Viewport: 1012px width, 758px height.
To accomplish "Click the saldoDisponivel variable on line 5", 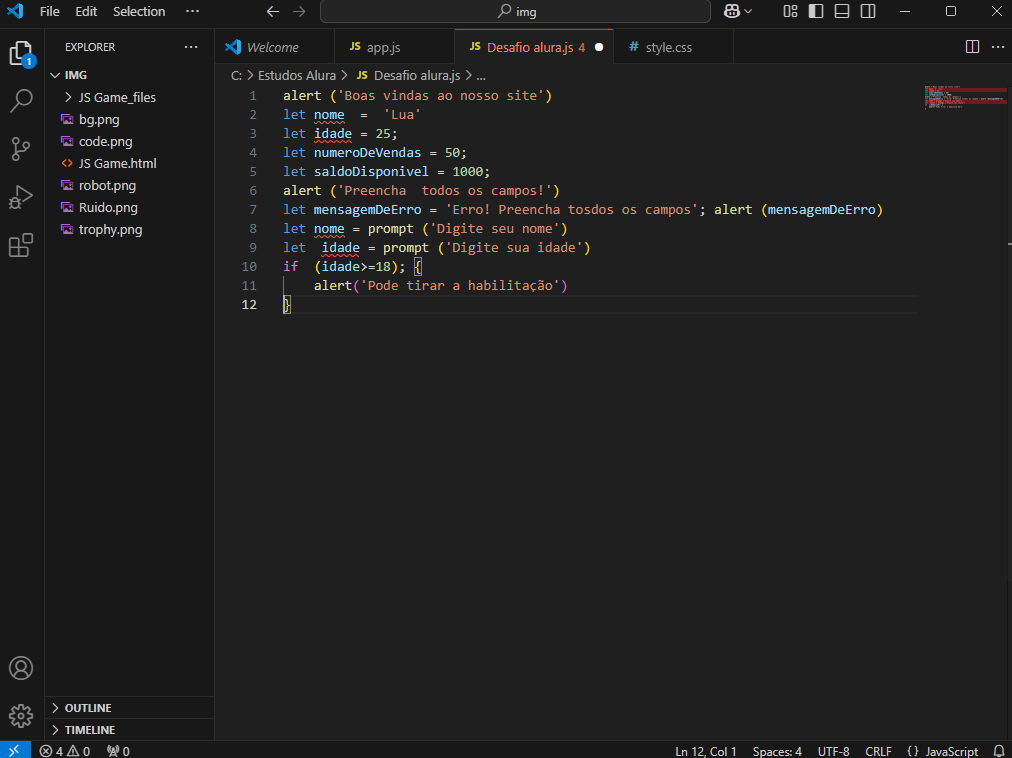I will click(x=371, y=171).
